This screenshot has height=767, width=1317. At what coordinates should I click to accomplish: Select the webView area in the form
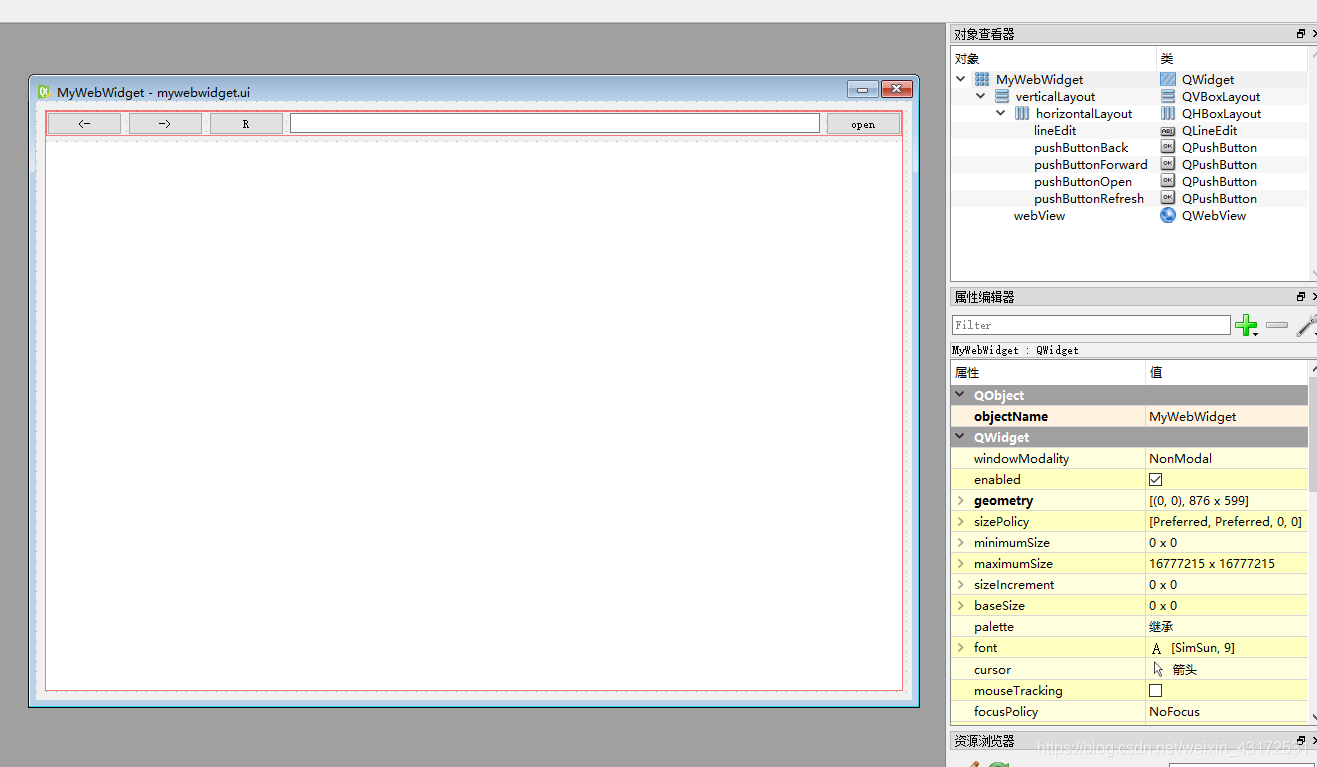pos(474,415)
